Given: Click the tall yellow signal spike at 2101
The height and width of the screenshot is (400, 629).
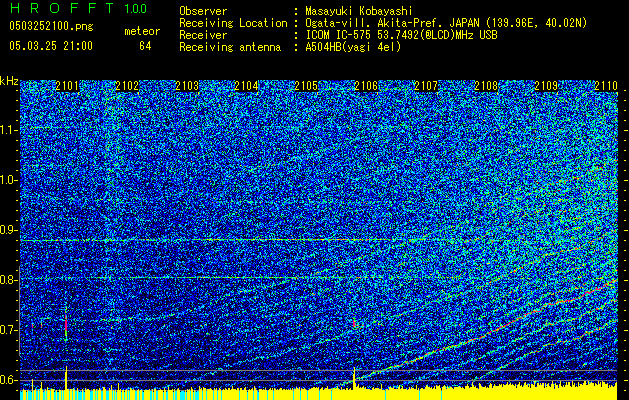Looking at the screenshot, I should point(66,378).
